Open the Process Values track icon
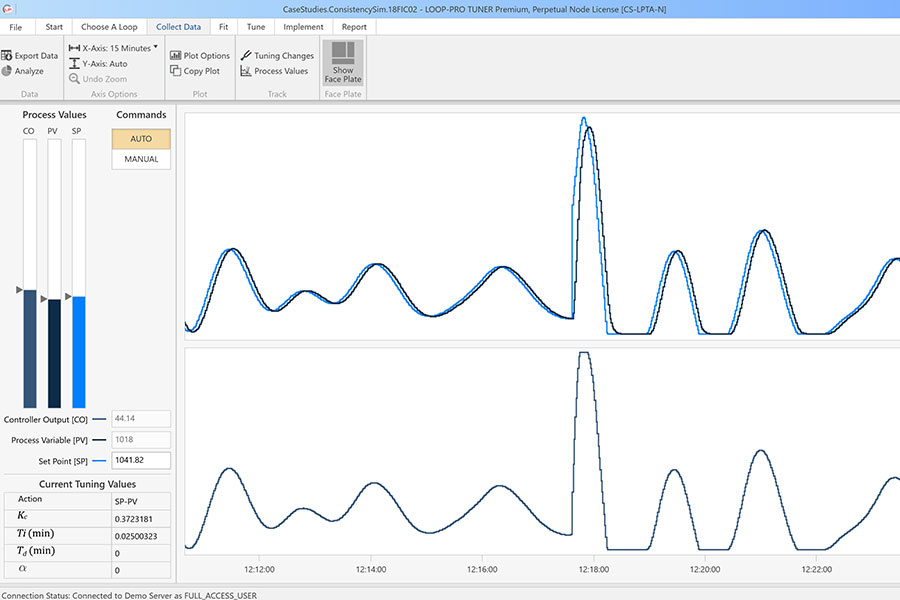900x600 pixels. (274, 70)
